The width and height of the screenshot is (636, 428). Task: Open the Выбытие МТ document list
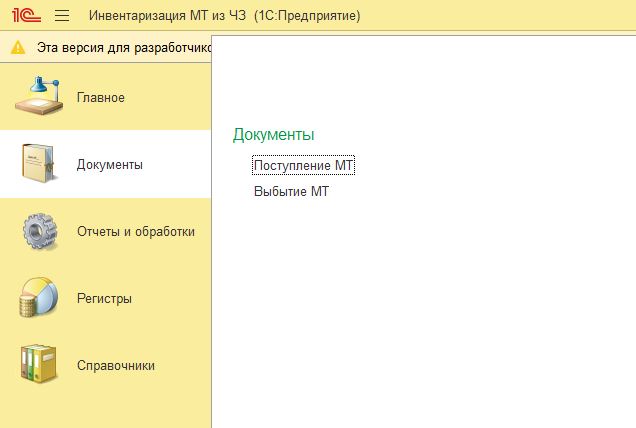(291, 191)
